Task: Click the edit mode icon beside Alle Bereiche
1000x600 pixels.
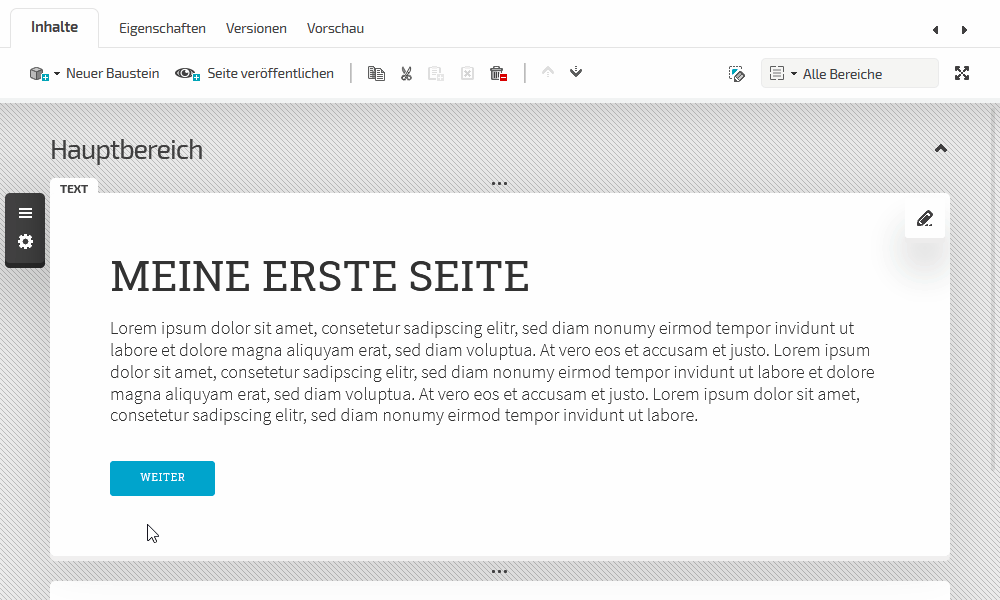Action: coord(737,73)
